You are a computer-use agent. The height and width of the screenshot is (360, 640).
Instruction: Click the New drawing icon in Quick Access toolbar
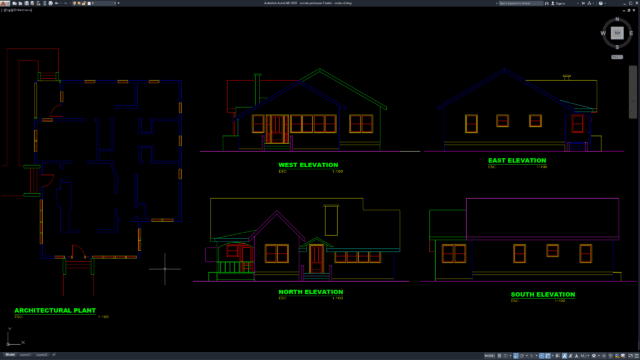pyautogui.click(x=14, y=3)
